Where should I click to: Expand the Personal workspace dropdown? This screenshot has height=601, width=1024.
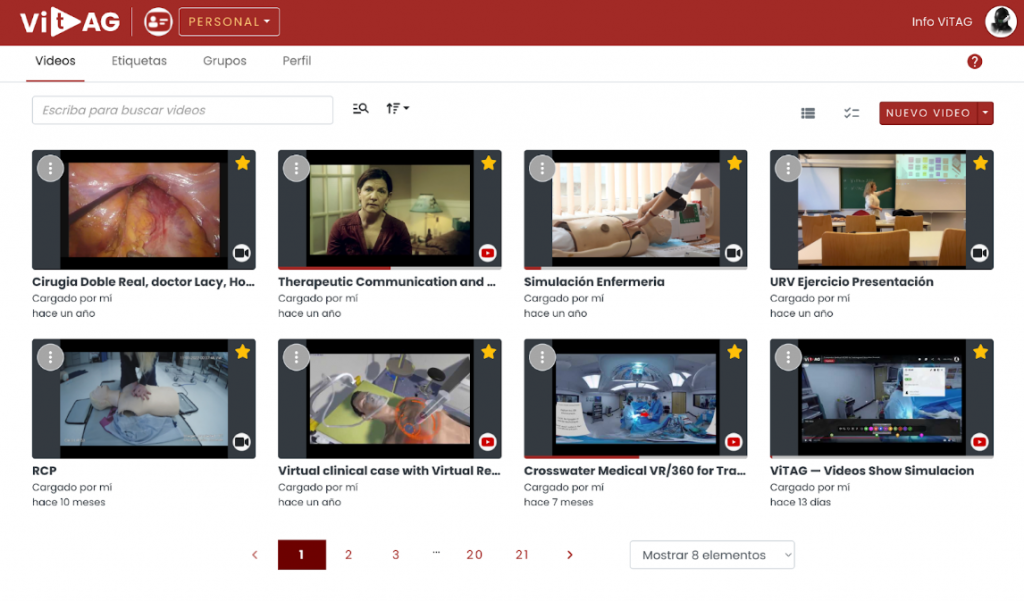(x=229, y=22)
